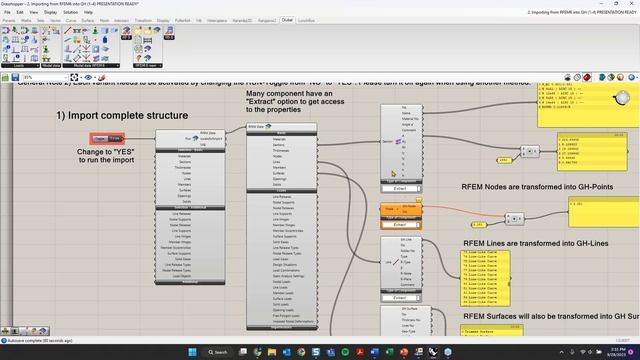Click the Save document floppy icon
640x360 pixels.
(16, 77)
